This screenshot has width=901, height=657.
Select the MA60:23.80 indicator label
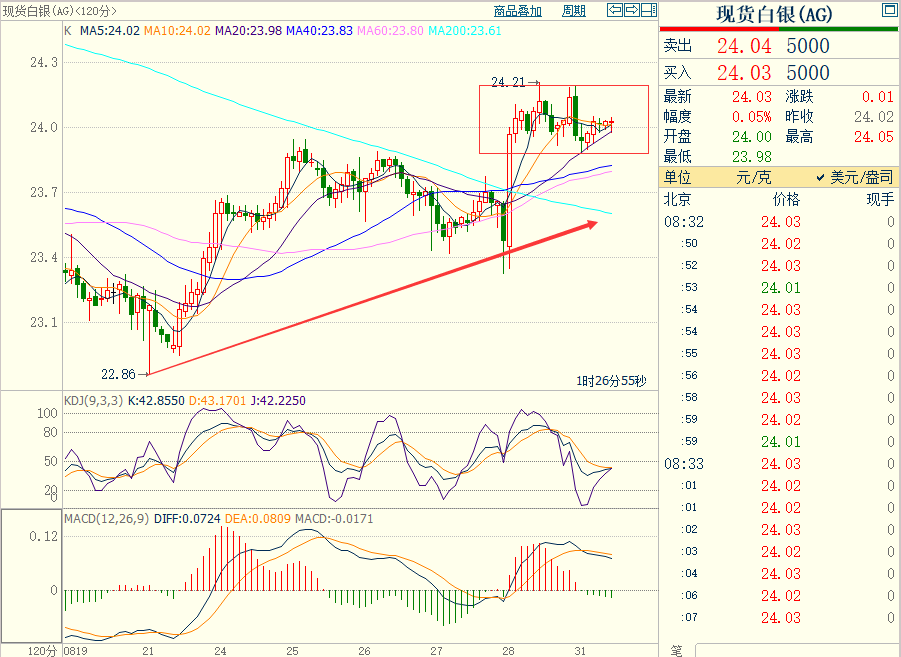pyautogui.click(x=390, y=30)
